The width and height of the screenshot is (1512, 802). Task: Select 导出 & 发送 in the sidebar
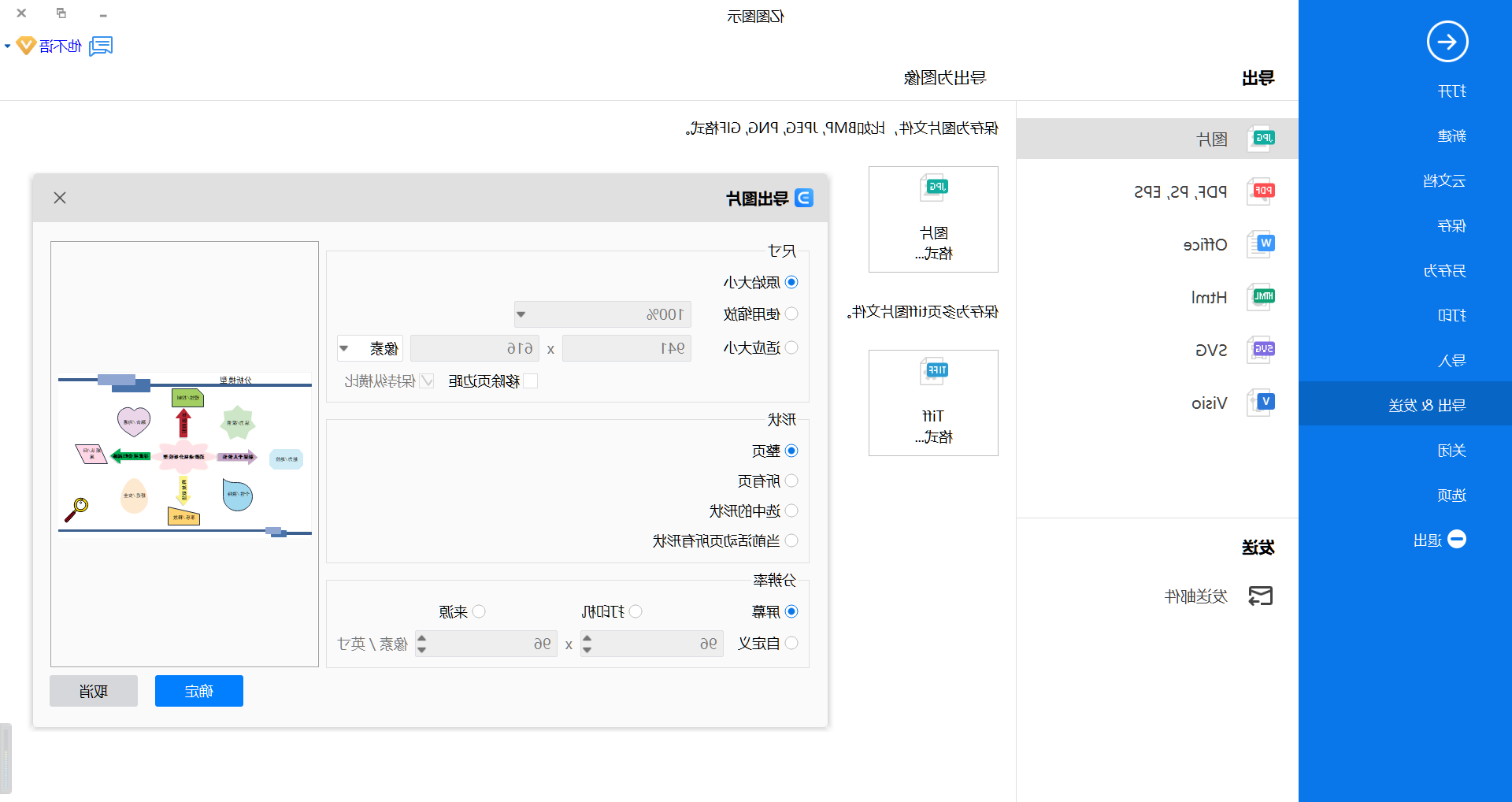coord(1405,404)
